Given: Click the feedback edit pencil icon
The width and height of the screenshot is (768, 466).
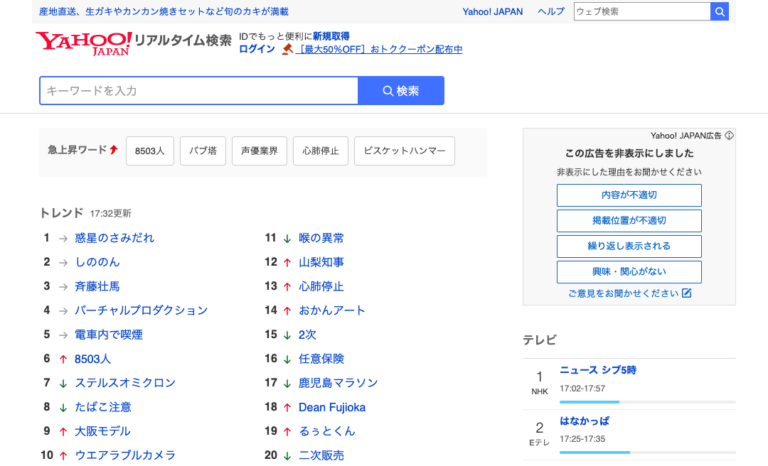Looking at the screenshot, I should 687,293.
